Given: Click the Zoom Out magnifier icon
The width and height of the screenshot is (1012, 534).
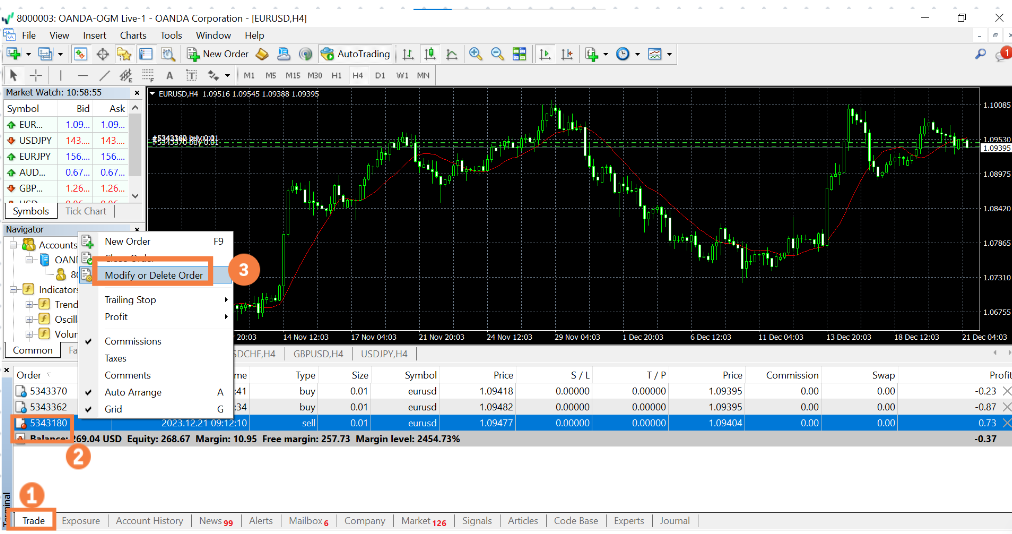Looking at the screenshot, I should (x=496, y=54).
